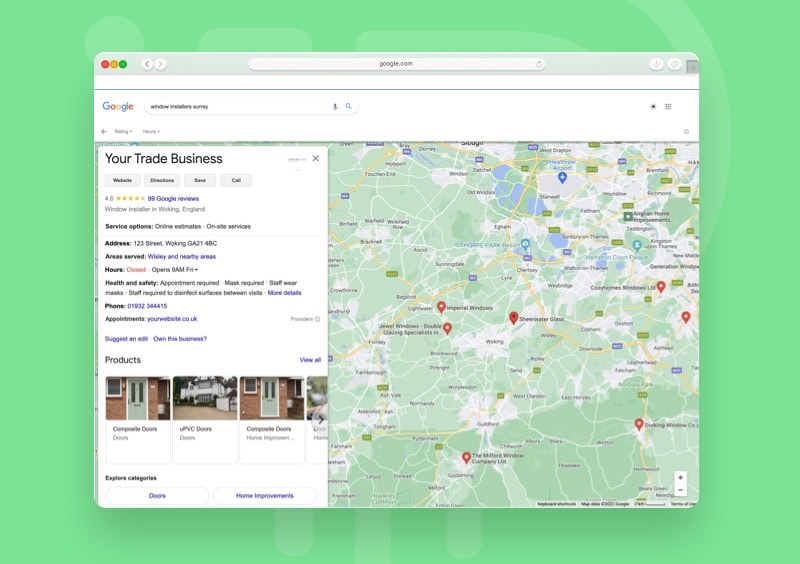The width and height of the screenshot is (800, 564).
Task: Open the Google apps grid
Action: click(668, 106)
